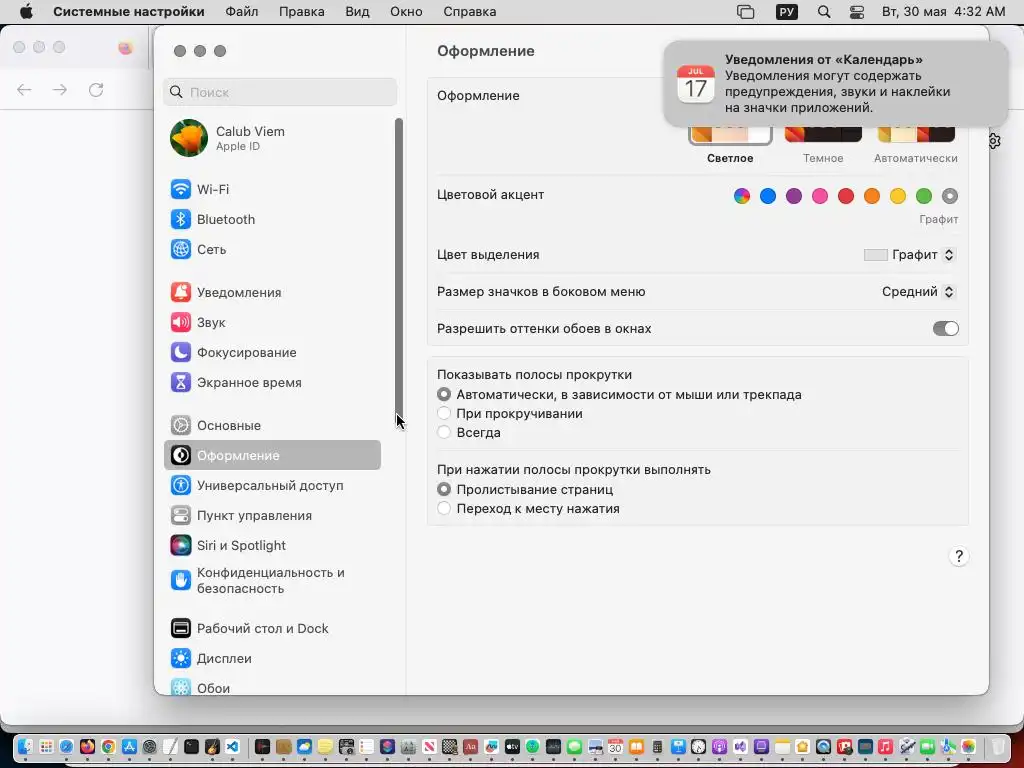1024x768 pixels.
Task: Click the help question mark button
Action: tap(959, 556)
